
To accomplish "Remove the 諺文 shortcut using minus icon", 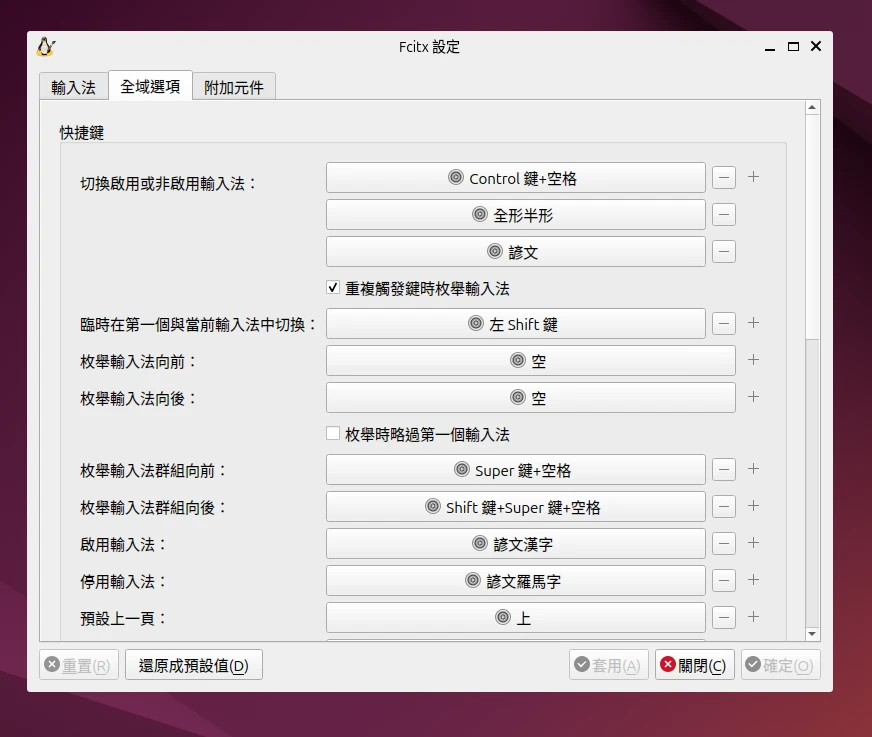I will click(x=724, y=252).
